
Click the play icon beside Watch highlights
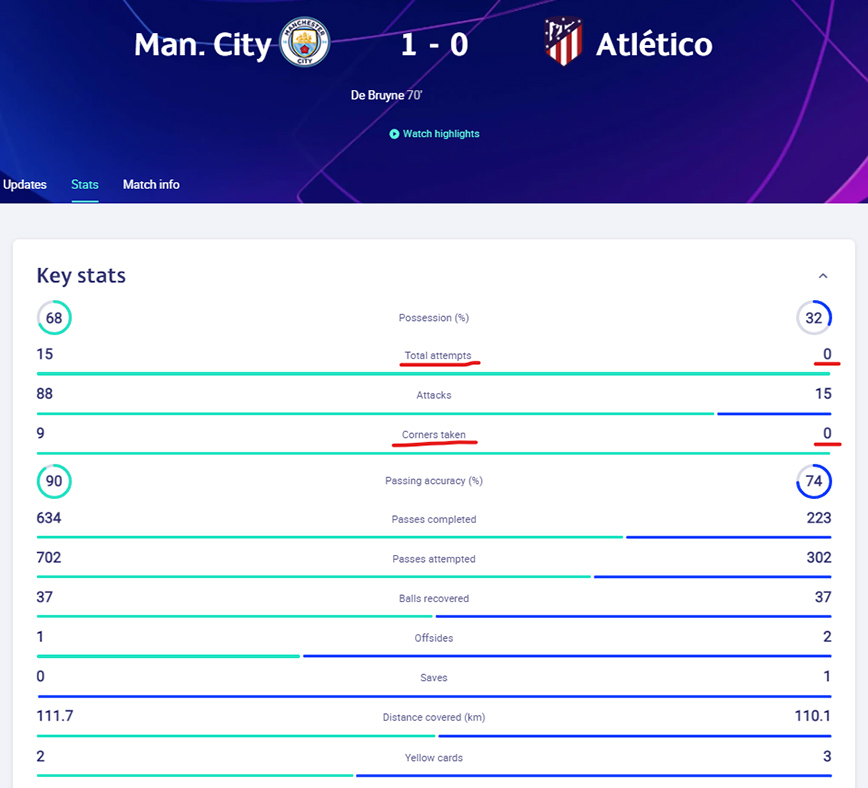[x=395, y=134]
